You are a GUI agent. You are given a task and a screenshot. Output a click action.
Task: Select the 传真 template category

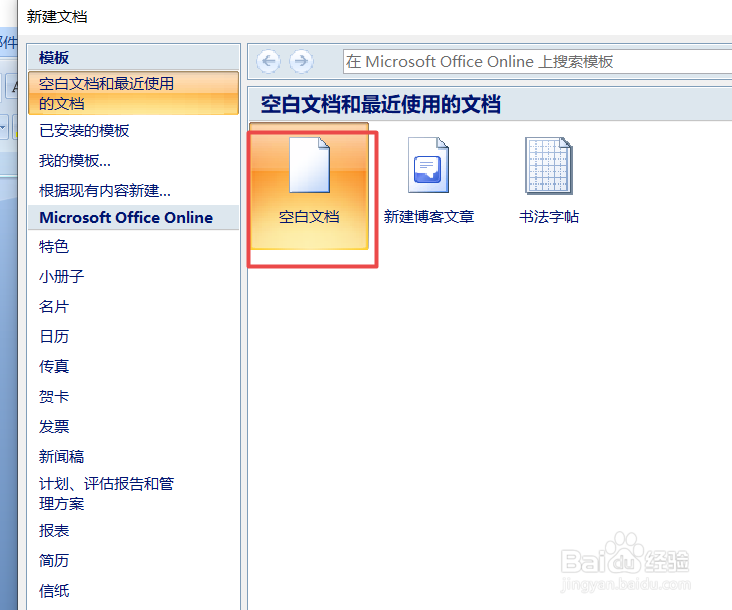(54, 366)
